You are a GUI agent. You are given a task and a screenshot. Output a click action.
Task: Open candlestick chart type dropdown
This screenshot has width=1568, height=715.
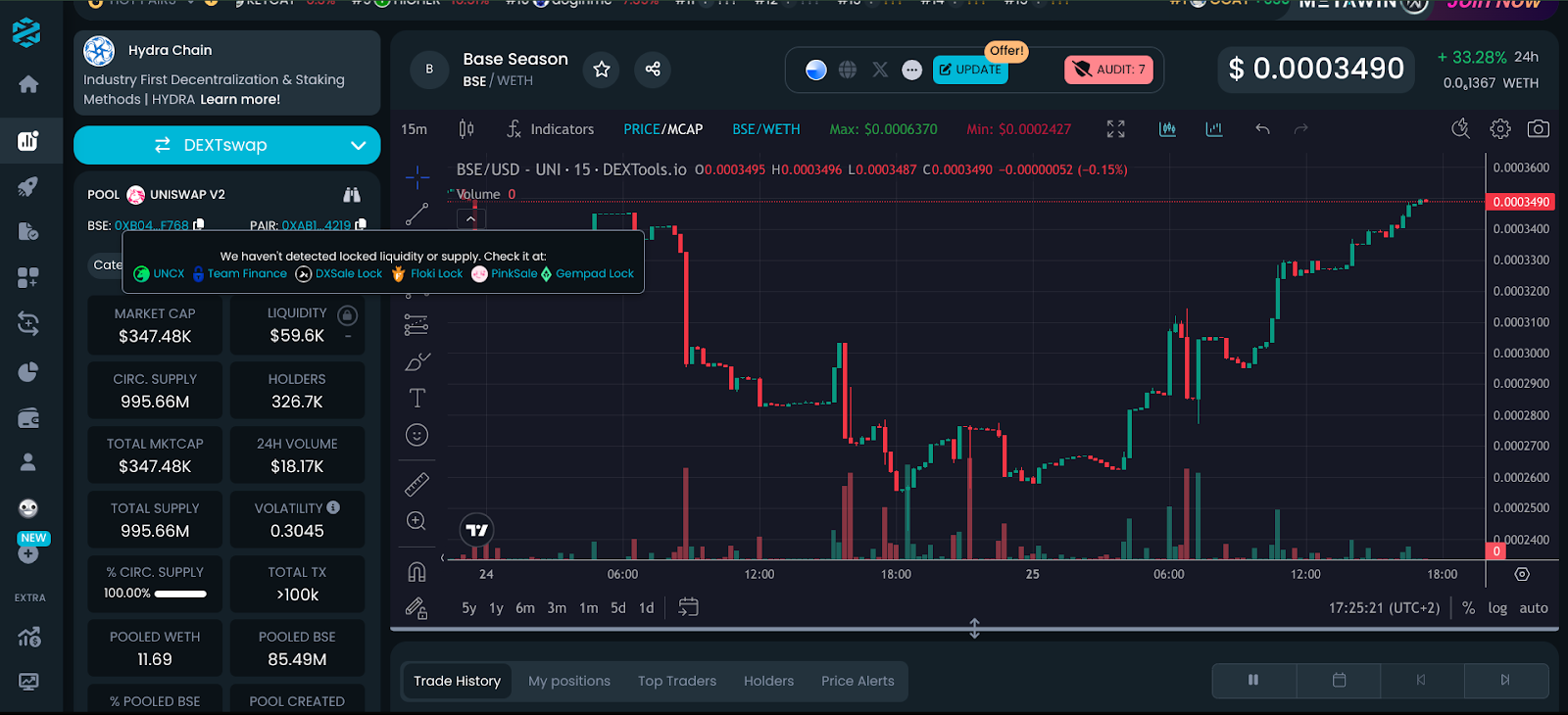[466, 128]
